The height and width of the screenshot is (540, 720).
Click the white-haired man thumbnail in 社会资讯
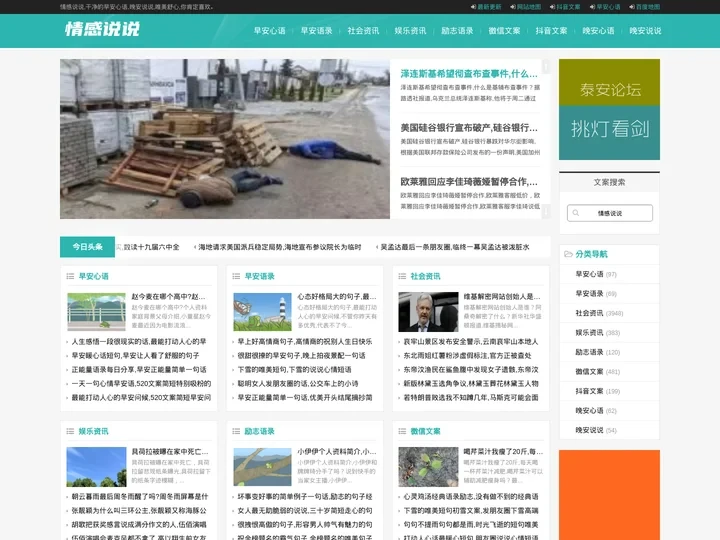tap(428, 312)
